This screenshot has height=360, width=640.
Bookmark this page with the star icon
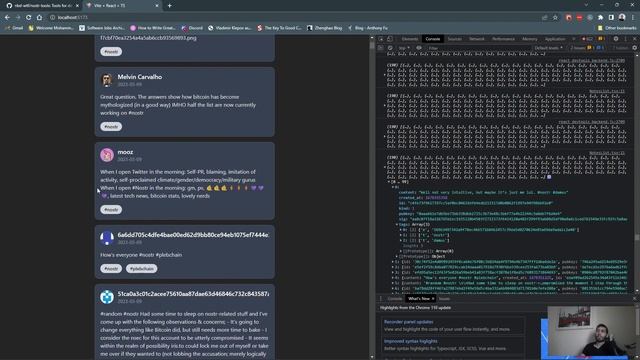(x=555, y=18)
